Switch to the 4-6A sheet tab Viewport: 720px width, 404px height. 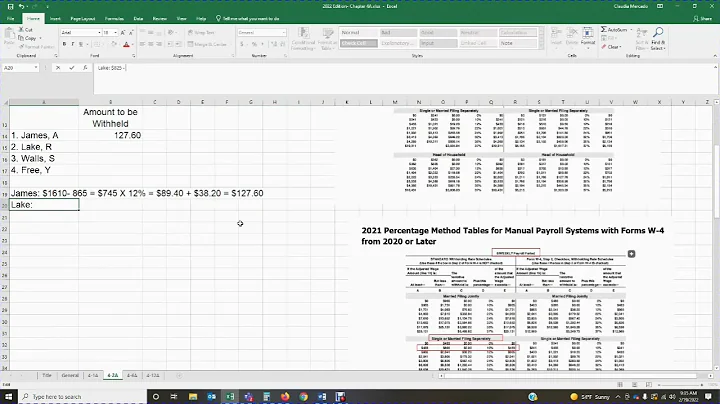[132, 376]
